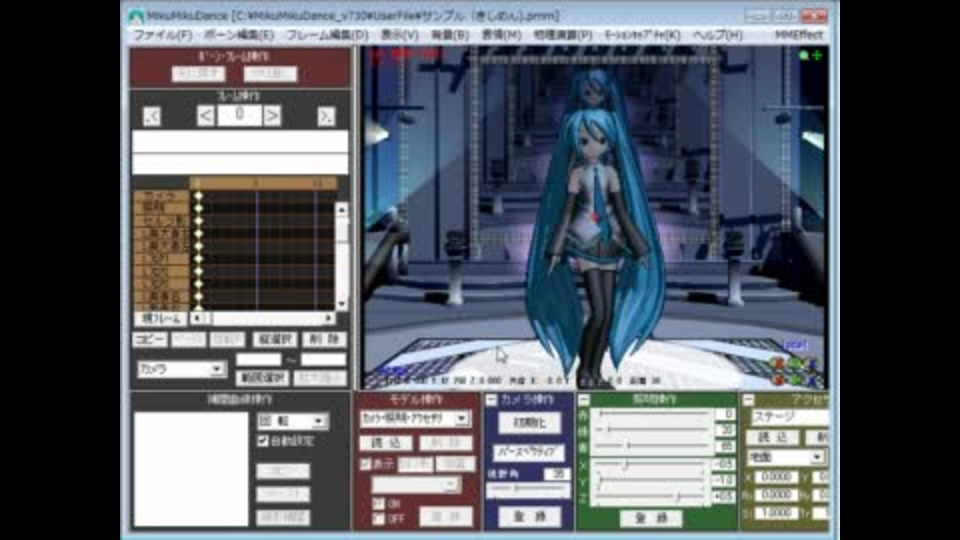The image size is (960, 540).
Task: Click the パースペクティブ button
Action: tap(529, 452)
